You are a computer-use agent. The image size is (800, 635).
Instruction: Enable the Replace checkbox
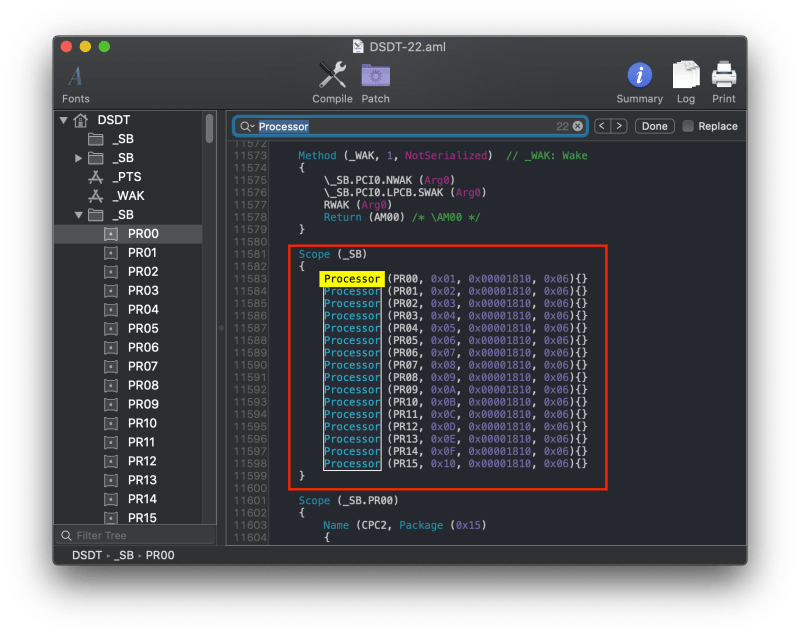pyautogui.click(x=687, y=125)
